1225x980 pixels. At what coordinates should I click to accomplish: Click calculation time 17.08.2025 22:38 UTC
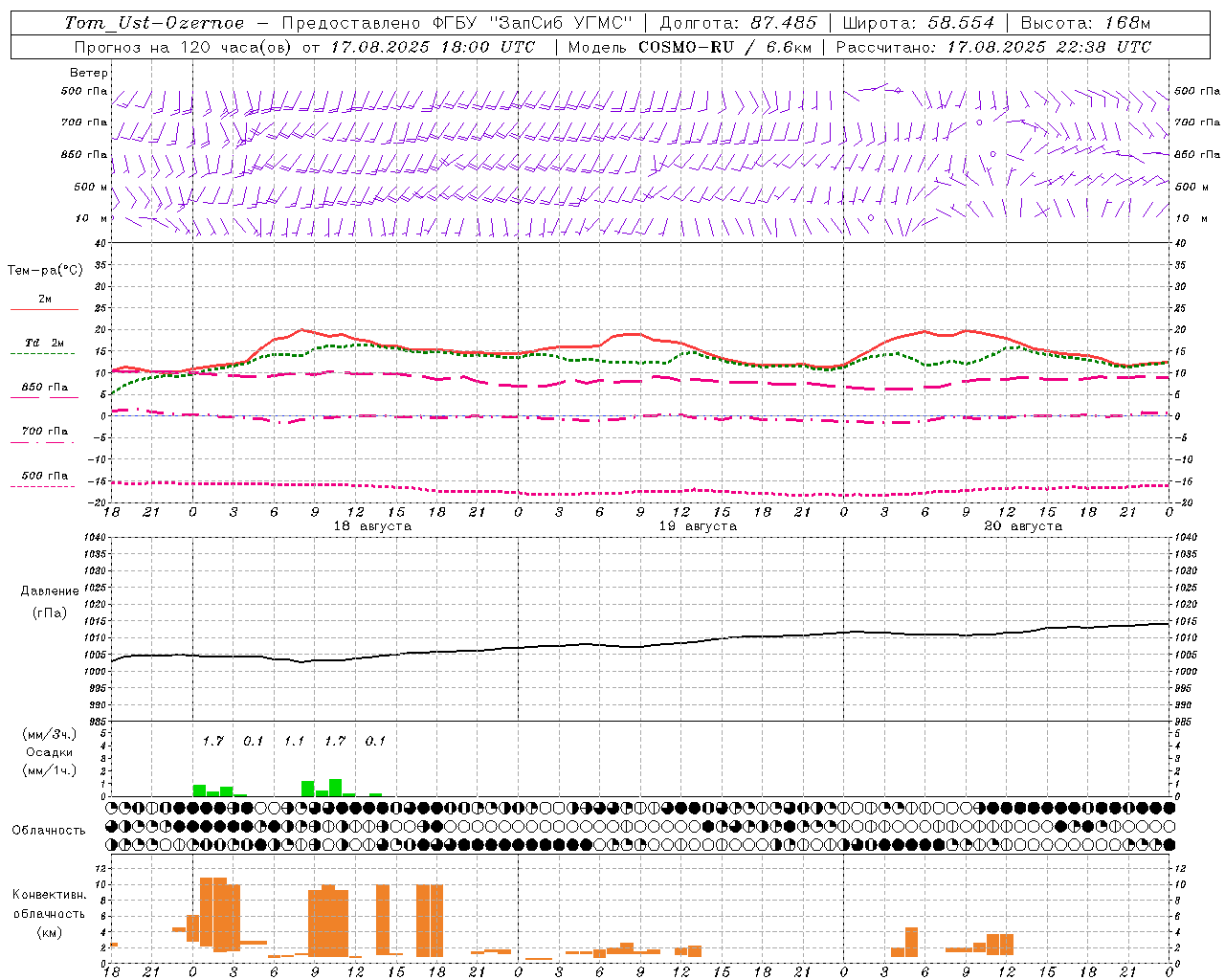(1049, 47)
